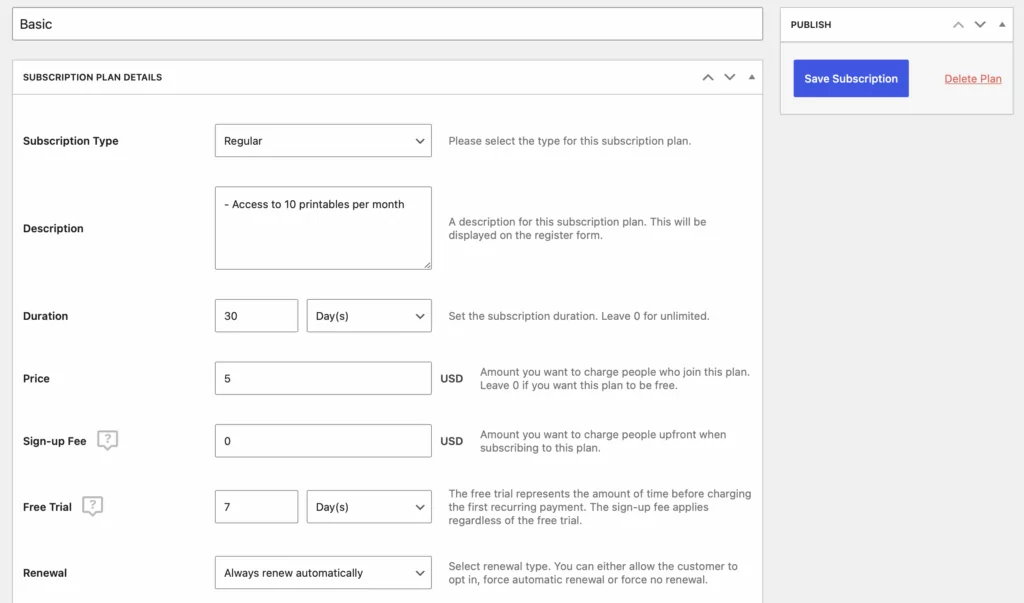Click the 'Subscription Type' label

tap(71, 140)
